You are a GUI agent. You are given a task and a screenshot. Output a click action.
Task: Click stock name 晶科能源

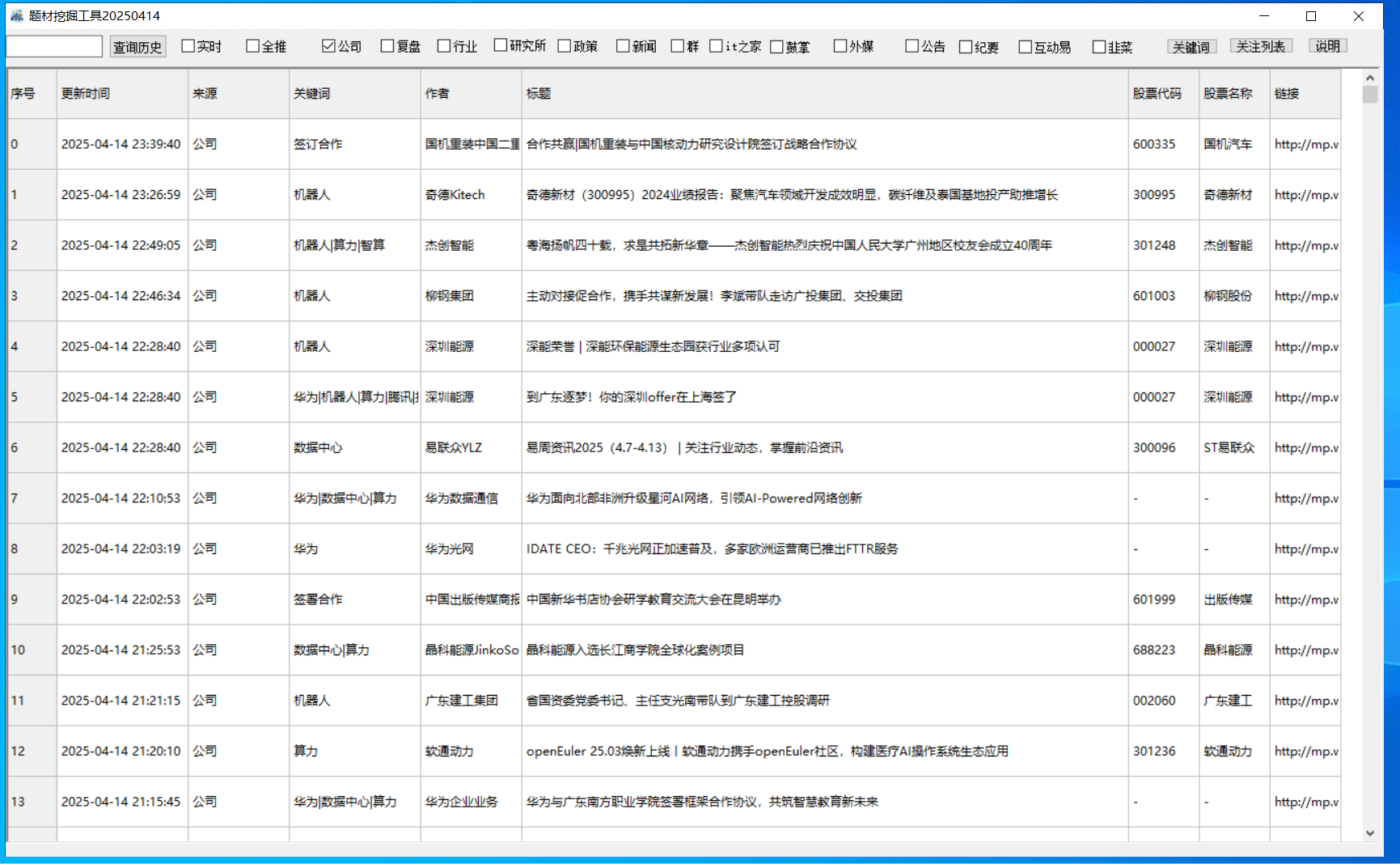click(1228, 650)
